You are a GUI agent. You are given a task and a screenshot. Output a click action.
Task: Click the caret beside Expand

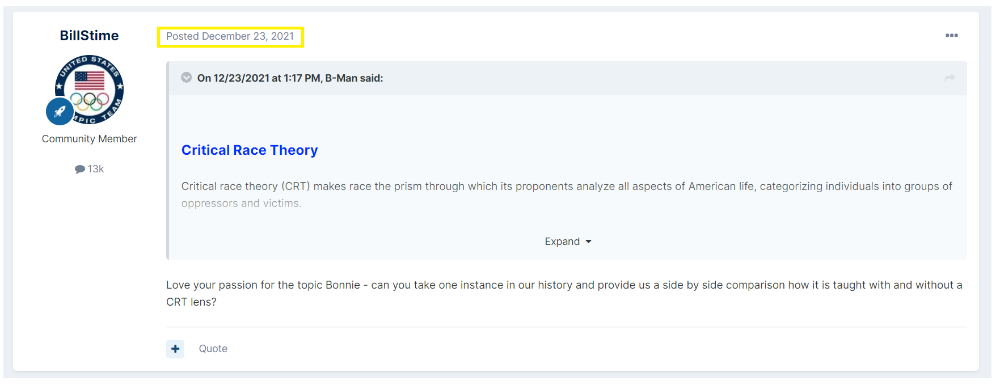[588, 242]
